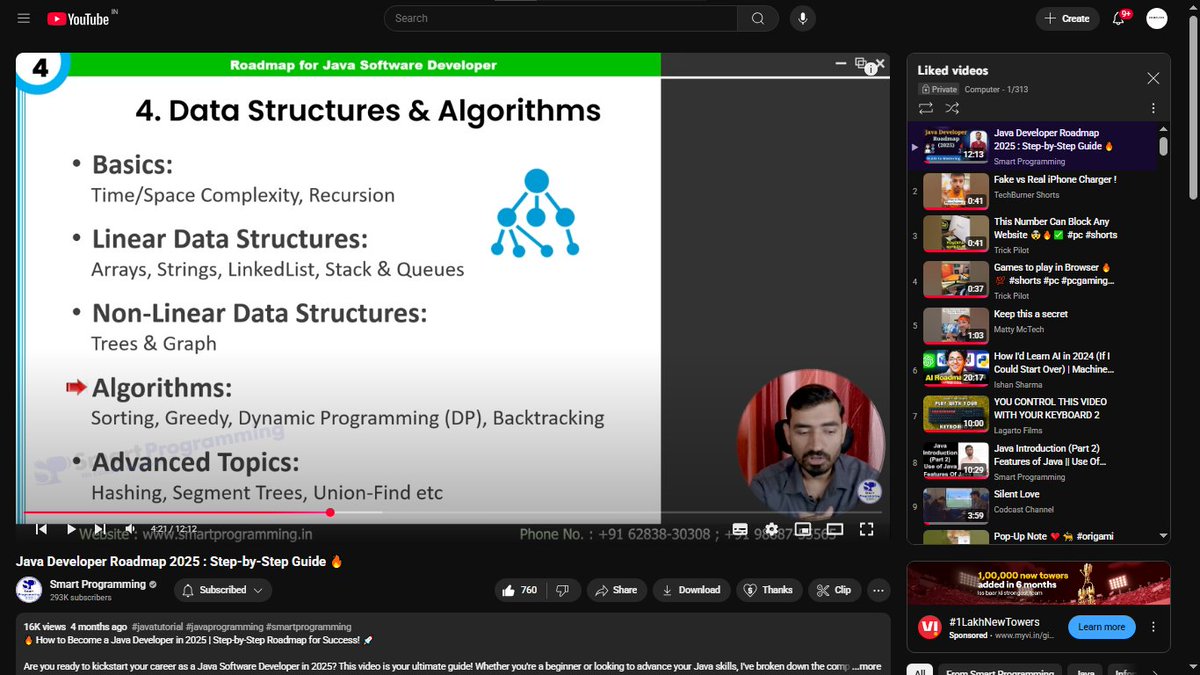Viewport: 1200px width, 675px height.
Task: Like the video thumbs-up 760
Action: pyautogui.click(x=520, y=590)
